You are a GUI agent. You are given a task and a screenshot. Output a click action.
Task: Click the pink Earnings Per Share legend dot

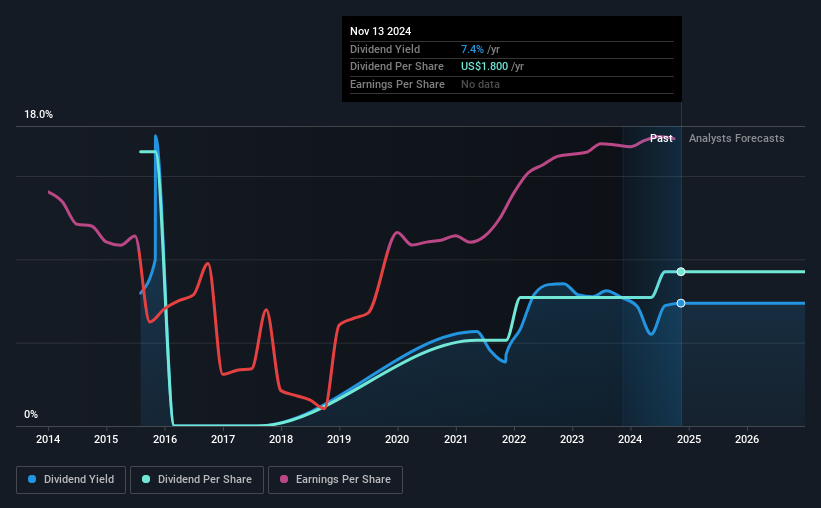coord(284,479)
